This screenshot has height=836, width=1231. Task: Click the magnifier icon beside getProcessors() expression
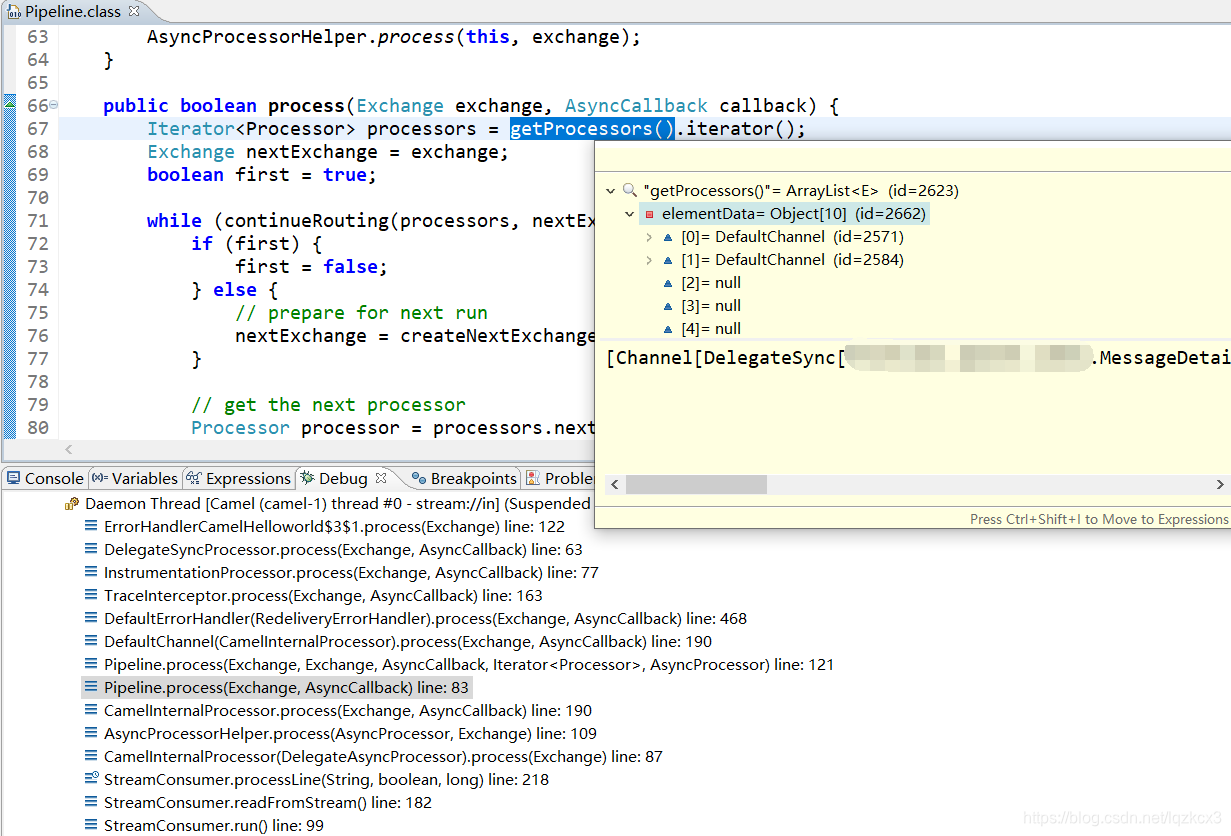coord(630,190)
